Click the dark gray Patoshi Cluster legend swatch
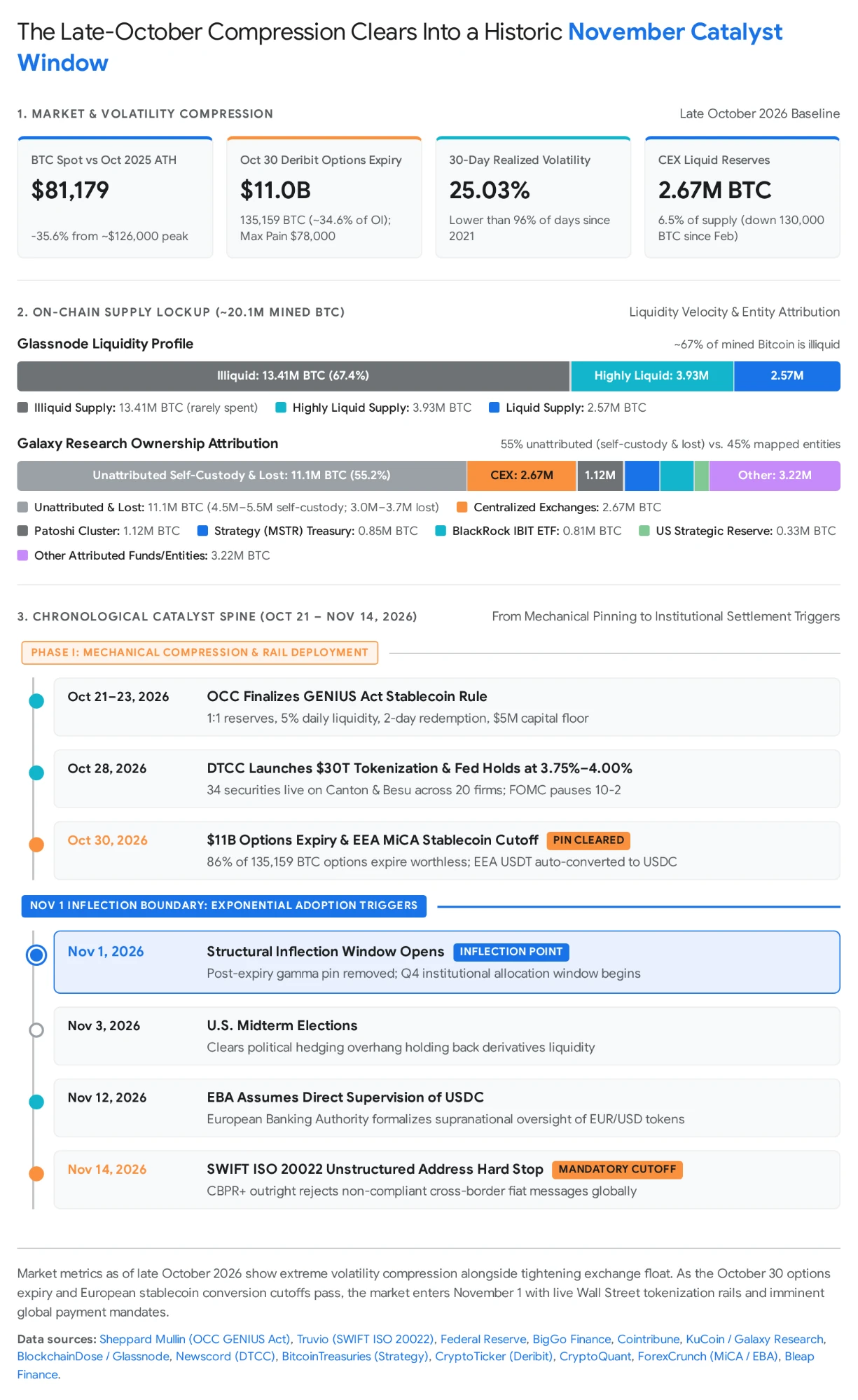The image size is (858, 1400). coord(22,531)
